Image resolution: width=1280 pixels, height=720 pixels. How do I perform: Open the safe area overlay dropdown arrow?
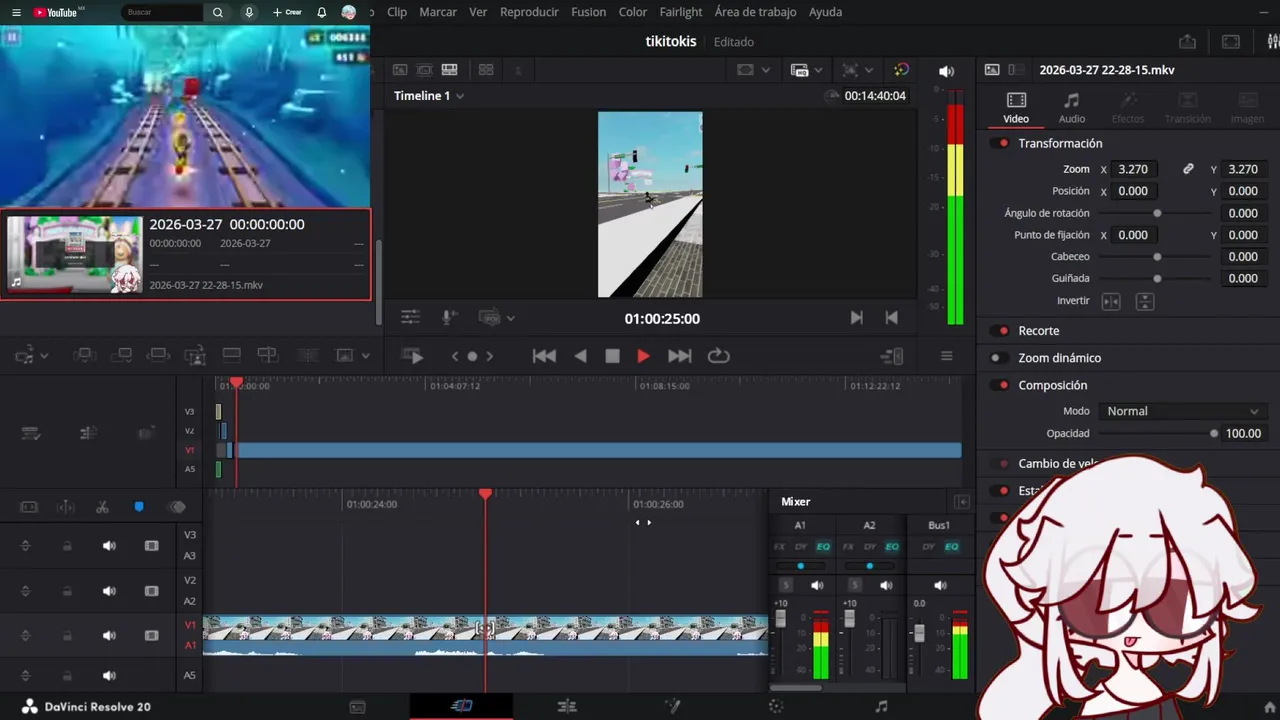click(x=766, y=70)
